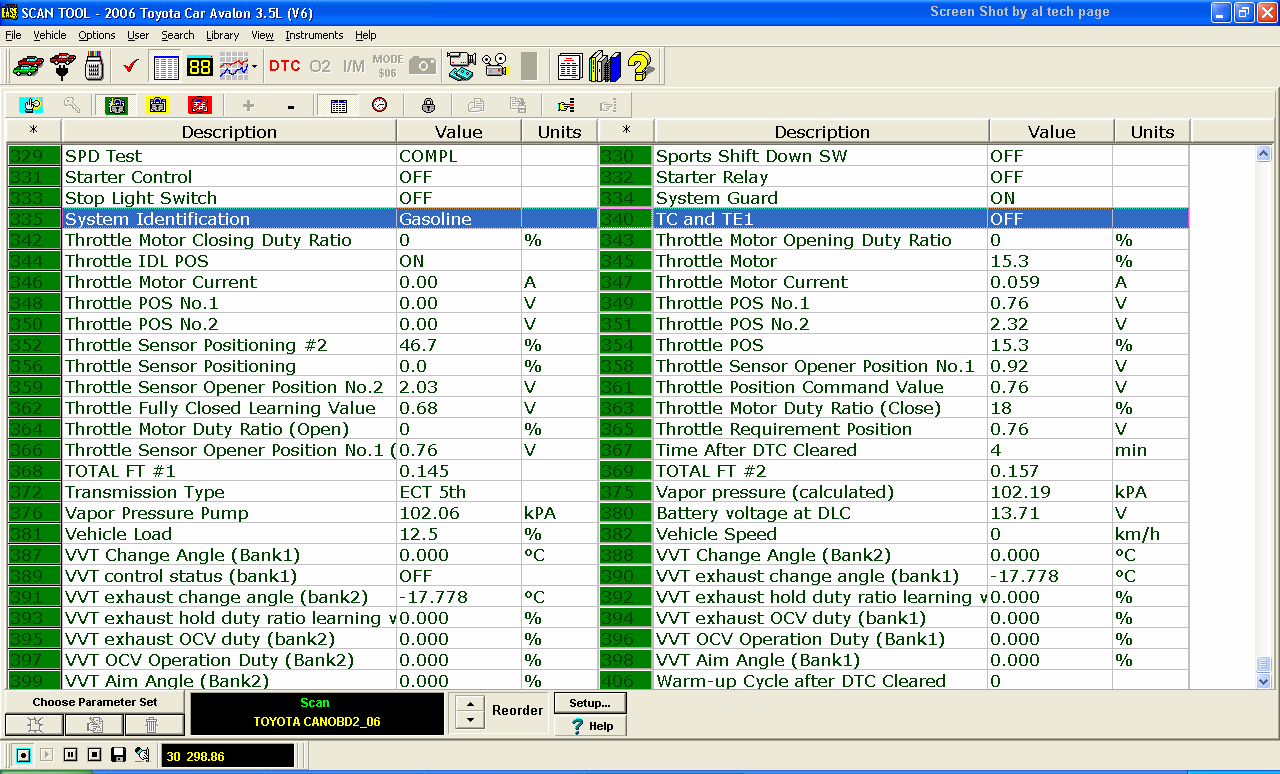Click the Reorder up arrow
The height and width of the screenshot is (774, 1280).
[x=468, y=703]
